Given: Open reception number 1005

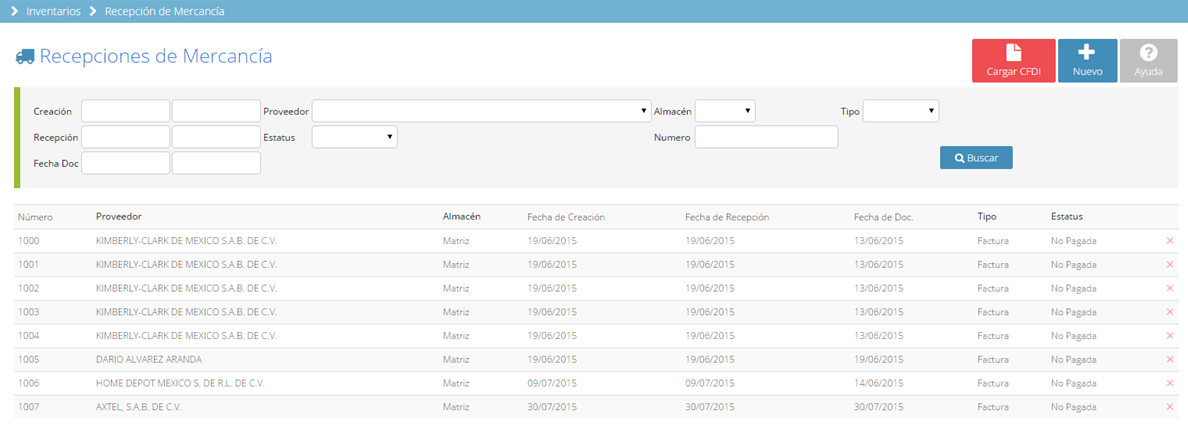Looking at the screenshot, I should (x=29, y=359).
